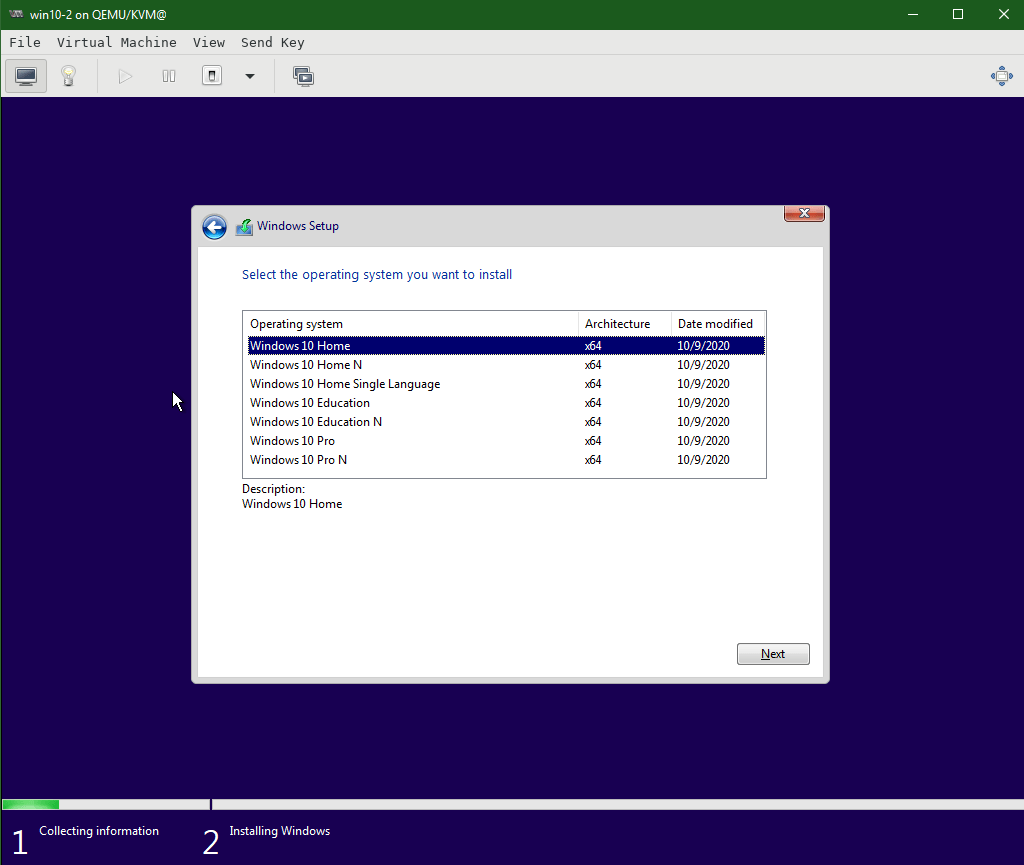Click the green installation progress bar
This screenshot has height=865, width=1024.
pyautogui.click(x=30, y=803)
